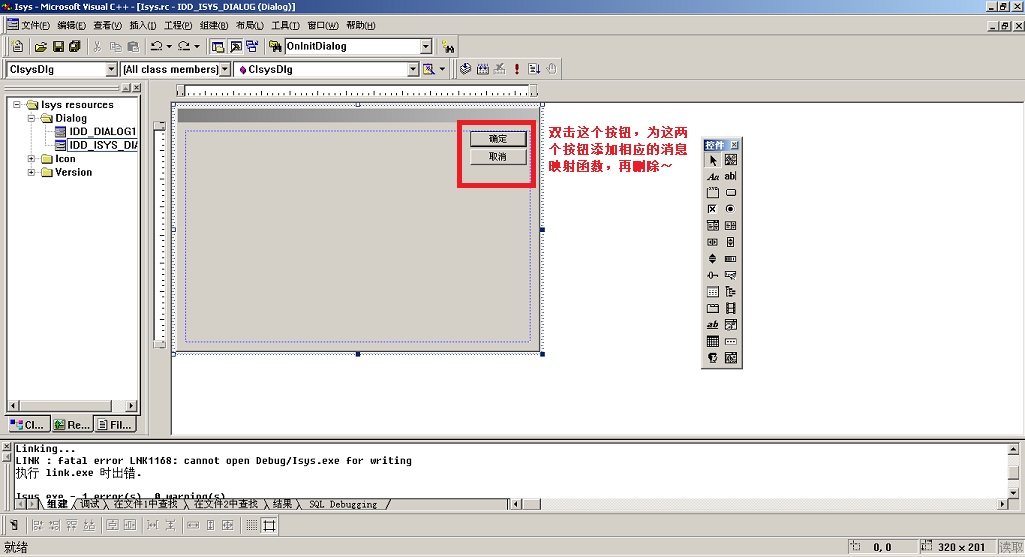The image size is (1025, 557).
Task: Collapse the Isys resources tree node
Action: (x=17, y=105)
